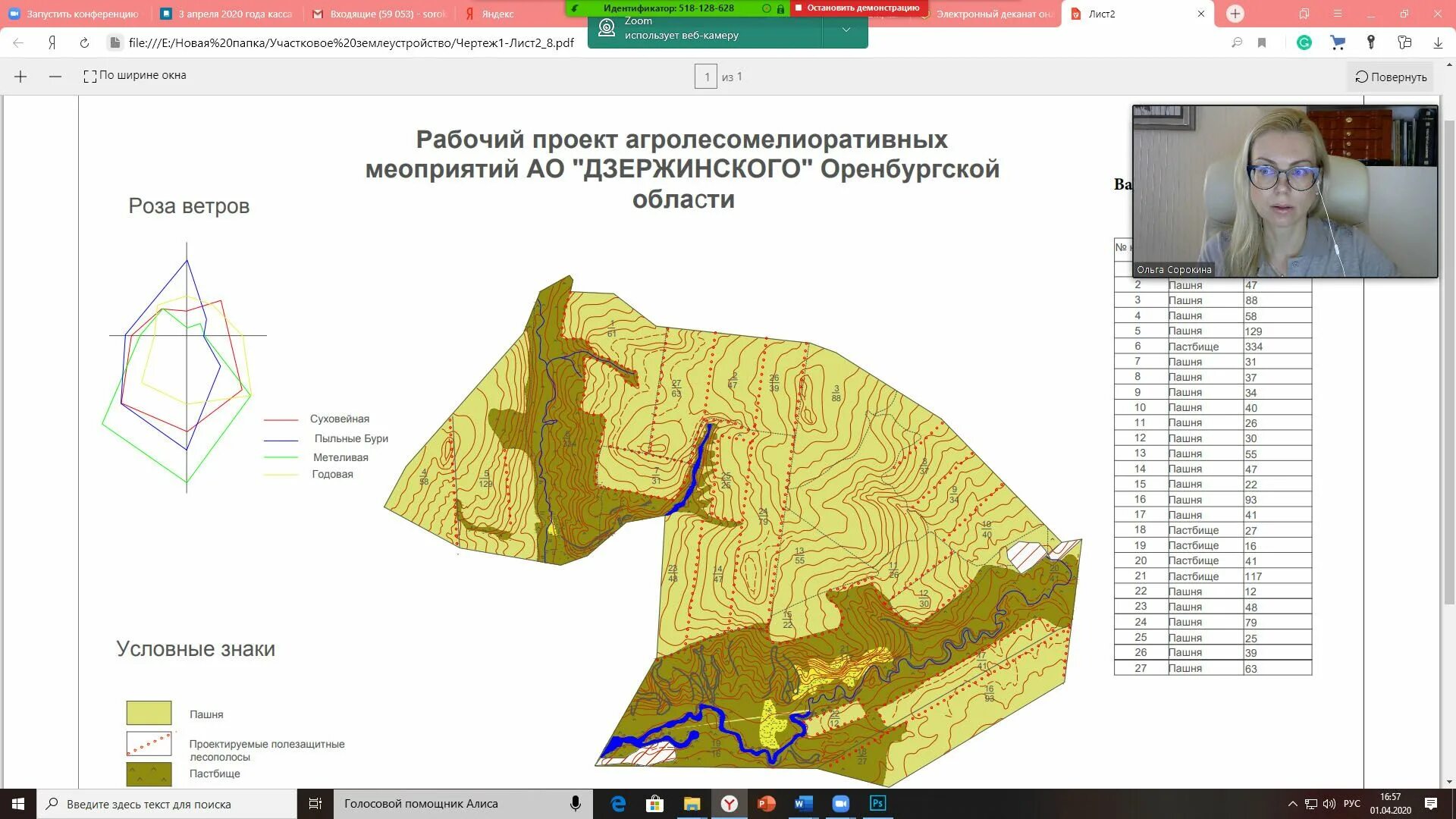Open the shopping cart extension icon

click(x=1338, y=43)
